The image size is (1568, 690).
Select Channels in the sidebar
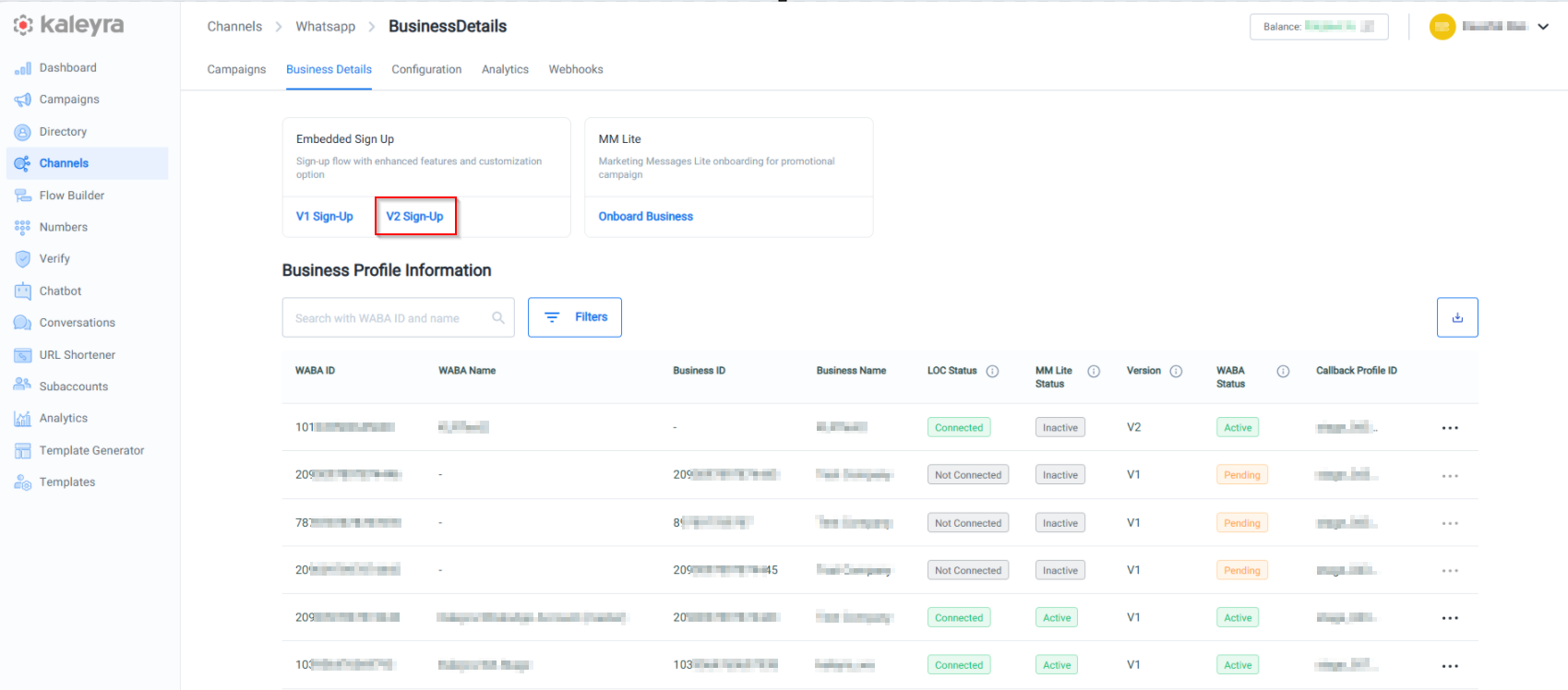pyautogui.click(x=88, y=163)
